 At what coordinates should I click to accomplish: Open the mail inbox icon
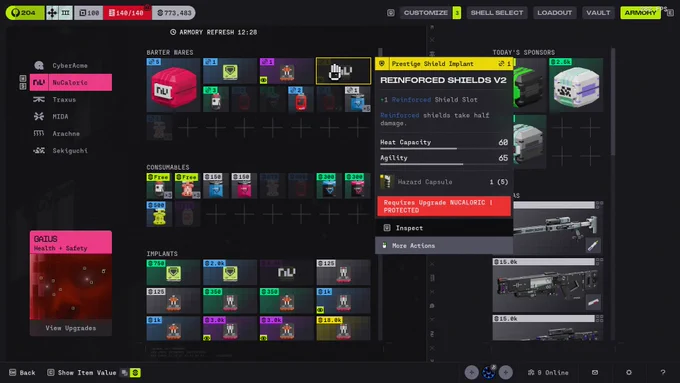pyautogui.click(x=595, y=372)
